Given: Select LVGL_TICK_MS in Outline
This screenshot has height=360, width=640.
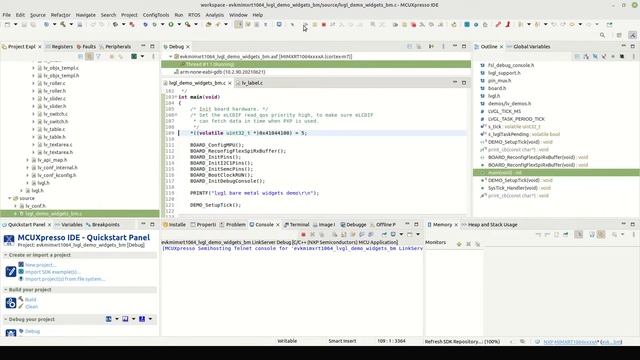Looking at the screenshot, I should (504, 111).
